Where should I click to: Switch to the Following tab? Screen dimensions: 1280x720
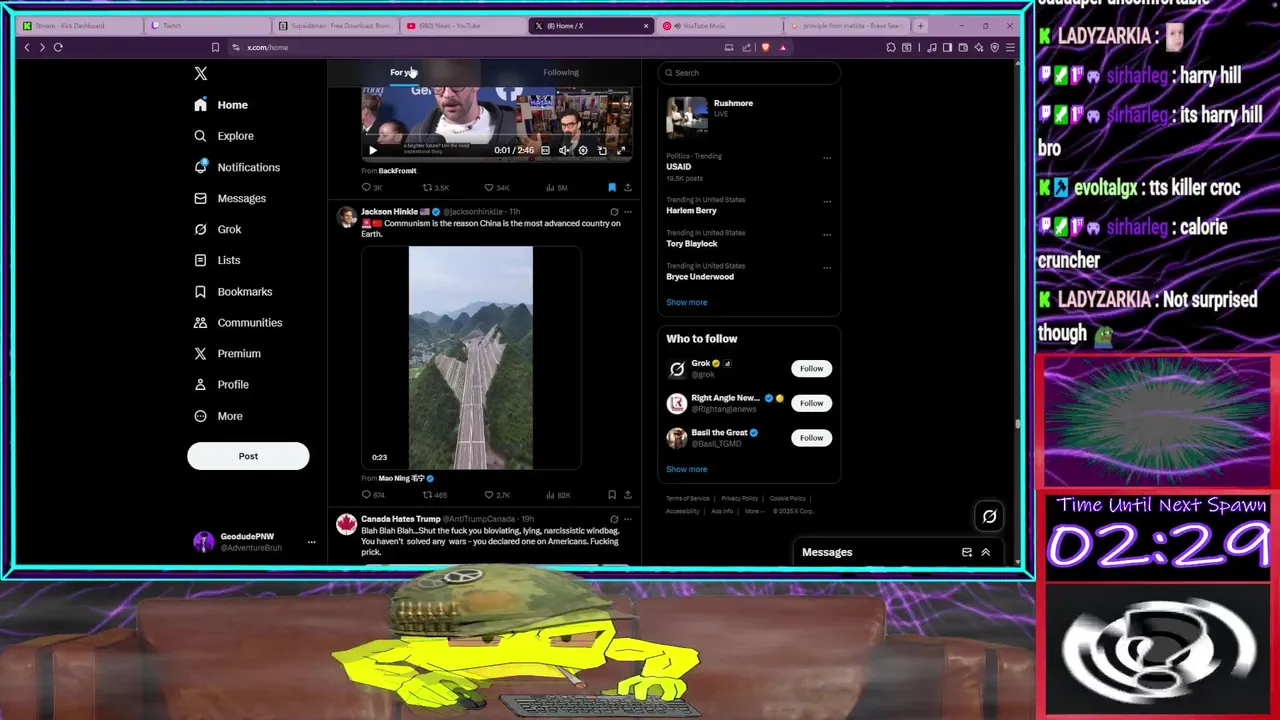point(561,72)
